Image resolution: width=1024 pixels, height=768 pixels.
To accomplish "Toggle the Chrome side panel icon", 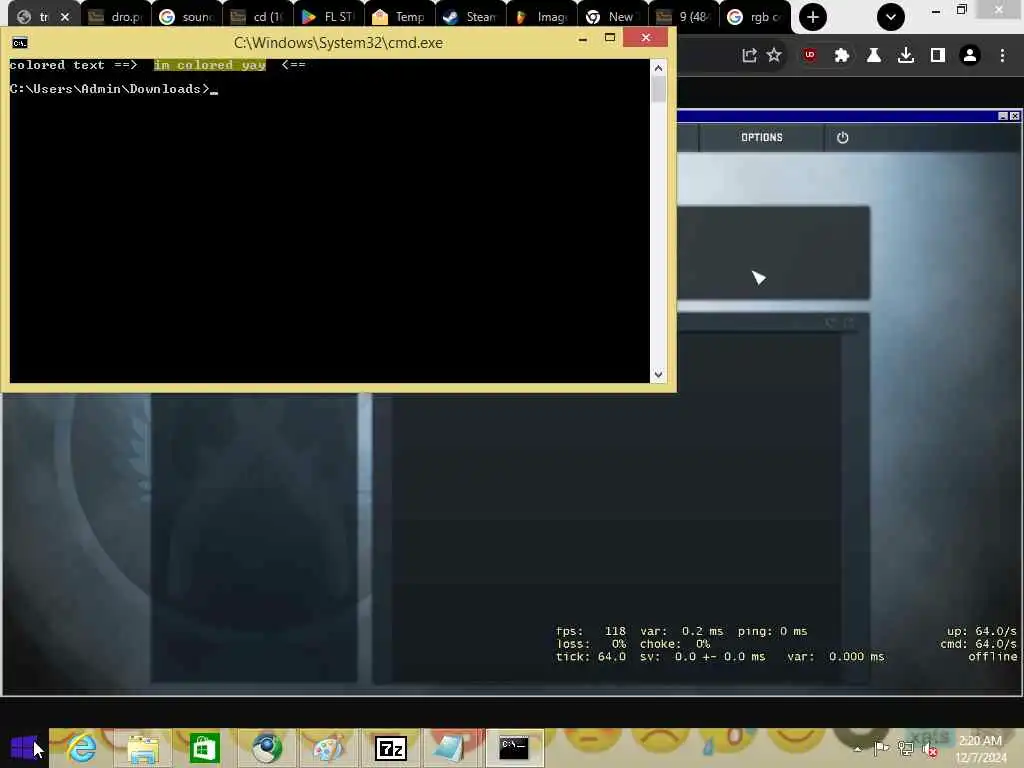I will [938, 56].
